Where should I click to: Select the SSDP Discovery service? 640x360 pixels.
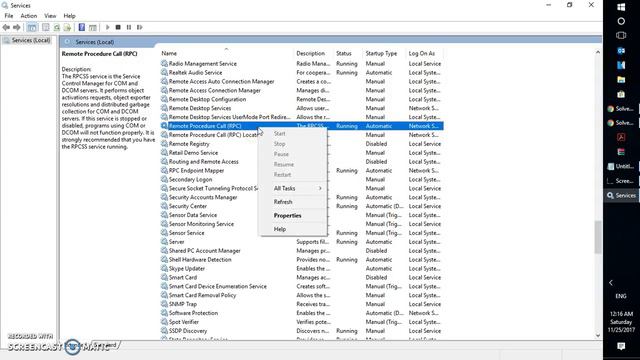pos(301,331)
